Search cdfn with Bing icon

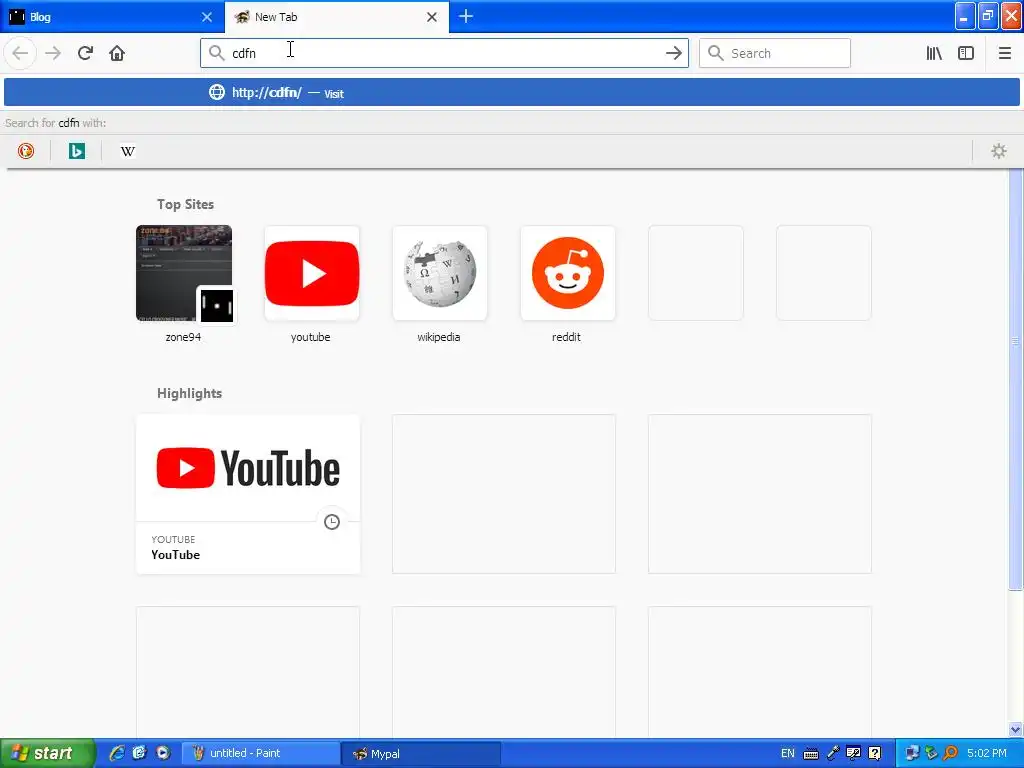[x=76, y=151]
